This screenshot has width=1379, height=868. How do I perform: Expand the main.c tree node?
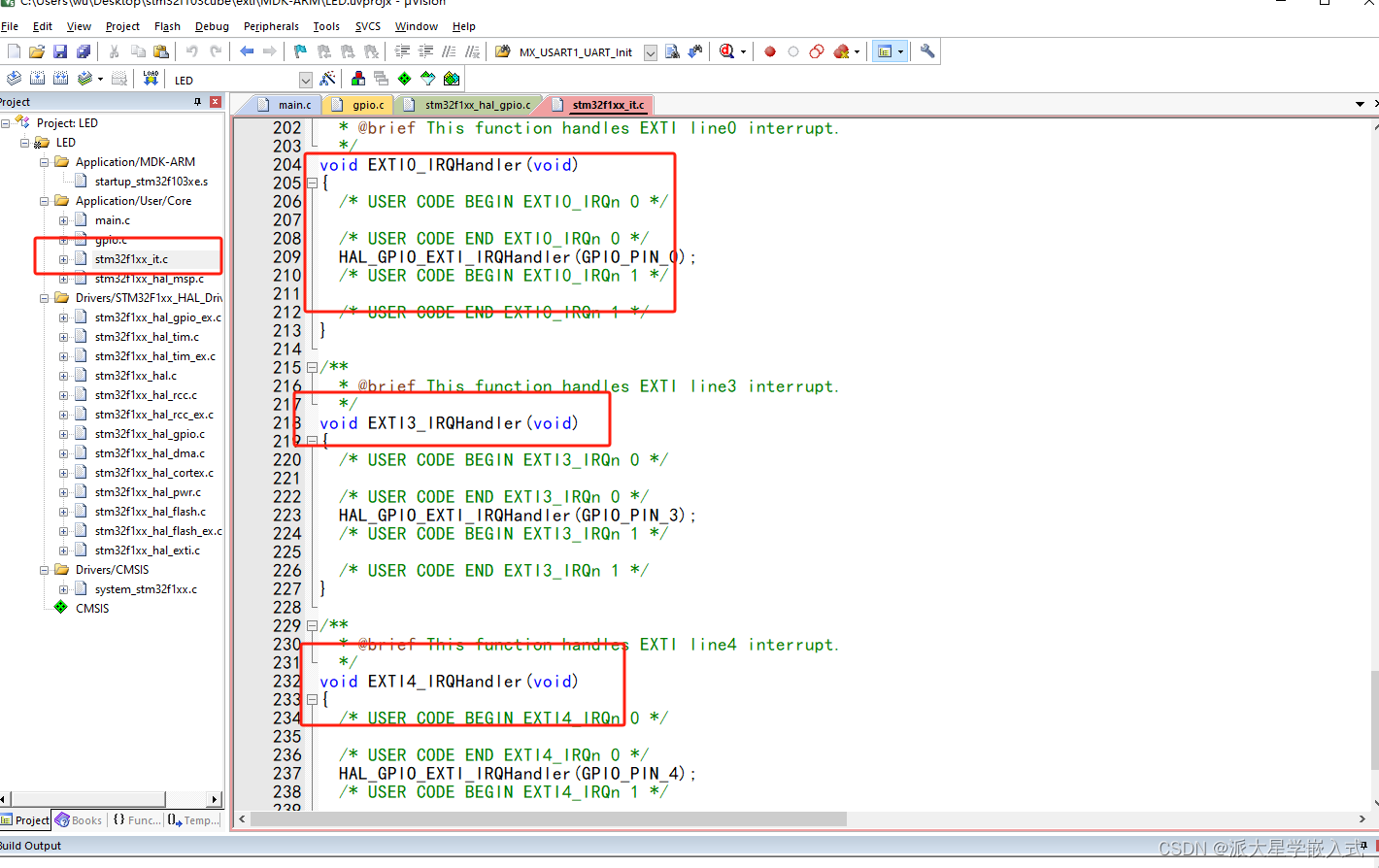coord(63,220)
